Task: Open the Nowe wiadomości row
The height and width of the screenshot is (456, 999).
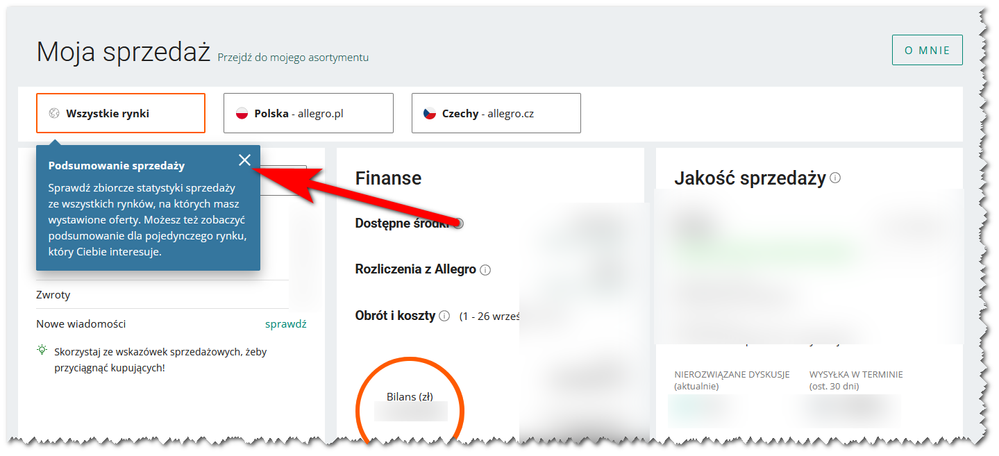Action: click(x=81, y=324)
